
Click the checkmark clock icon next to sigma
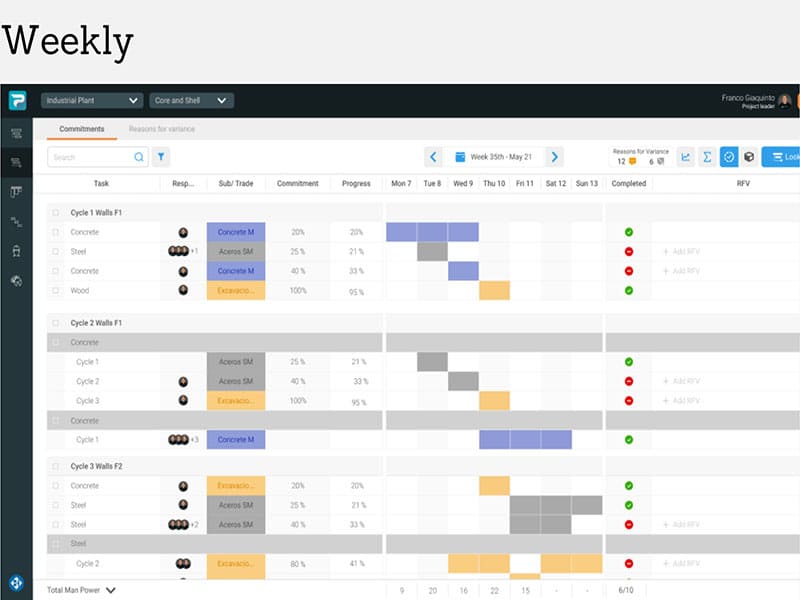click(729, 157)
